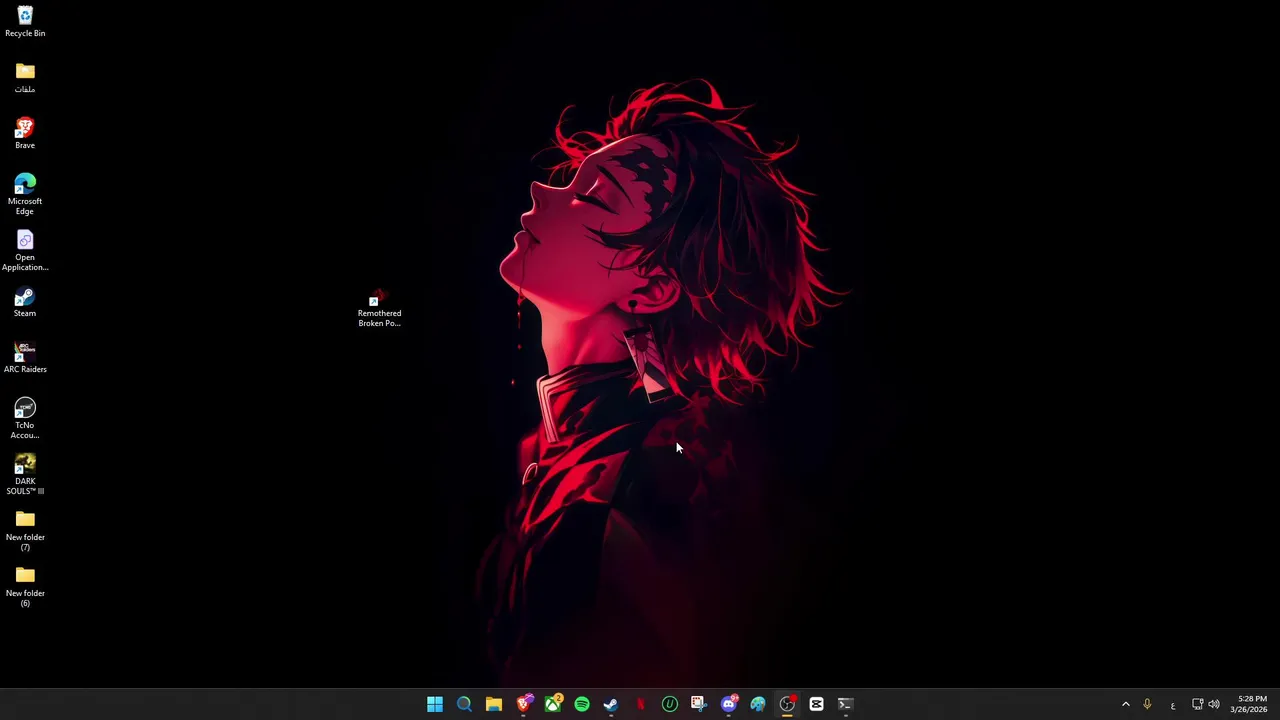Viewport: 1280px width, 720px height.
Task: Open CapCut from taskbar
Action: click(x=817, y=704)
